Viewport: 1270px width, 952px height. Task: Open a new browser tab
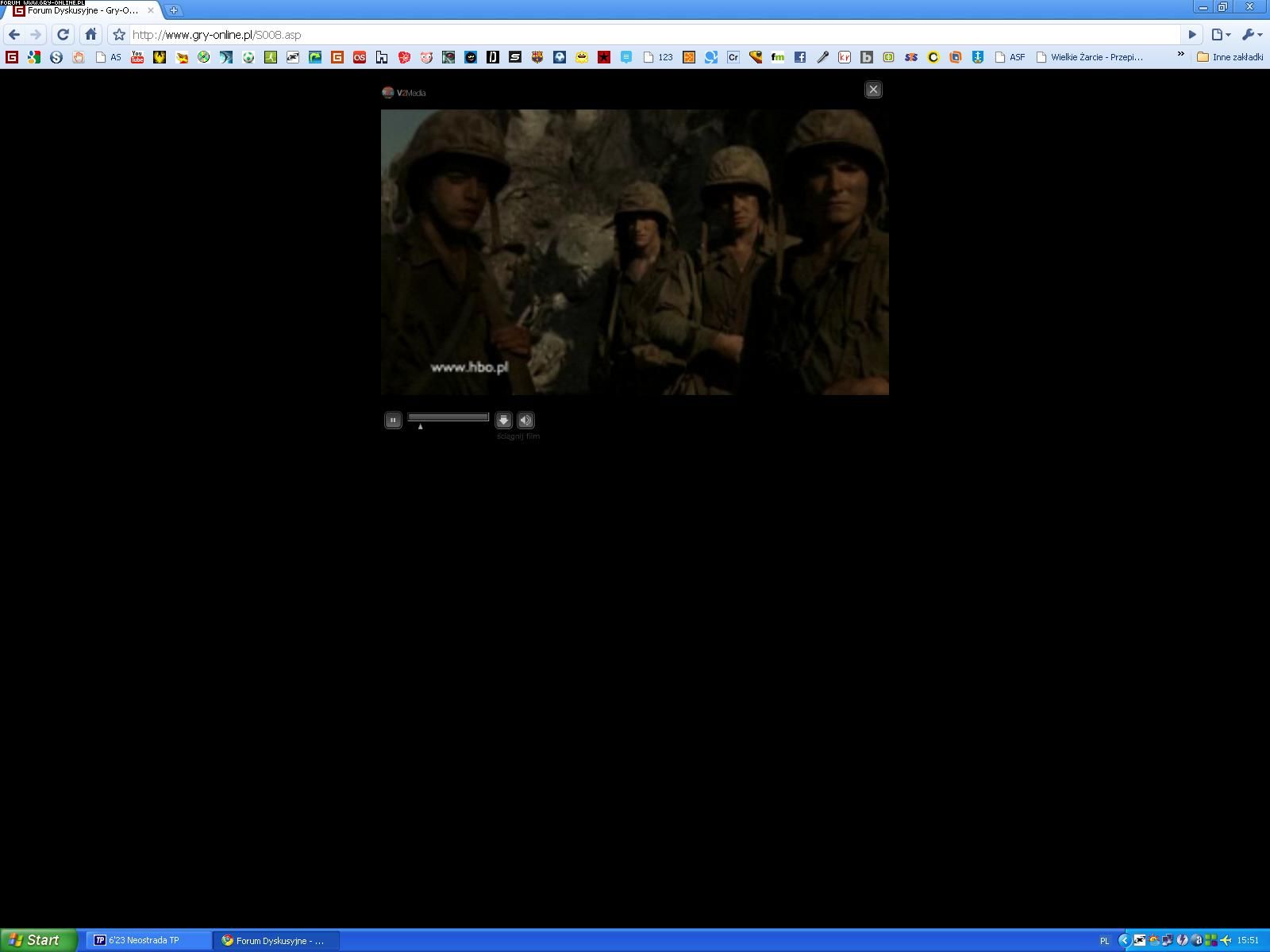(x=174, y=10)
